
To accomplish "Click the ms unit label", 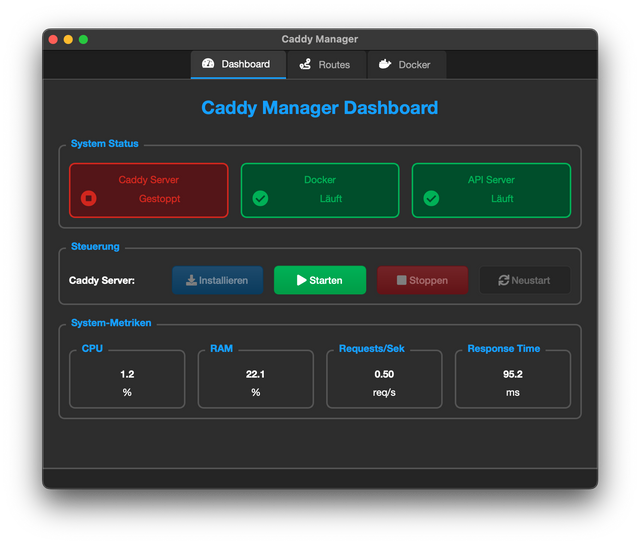I will point(513,392).
